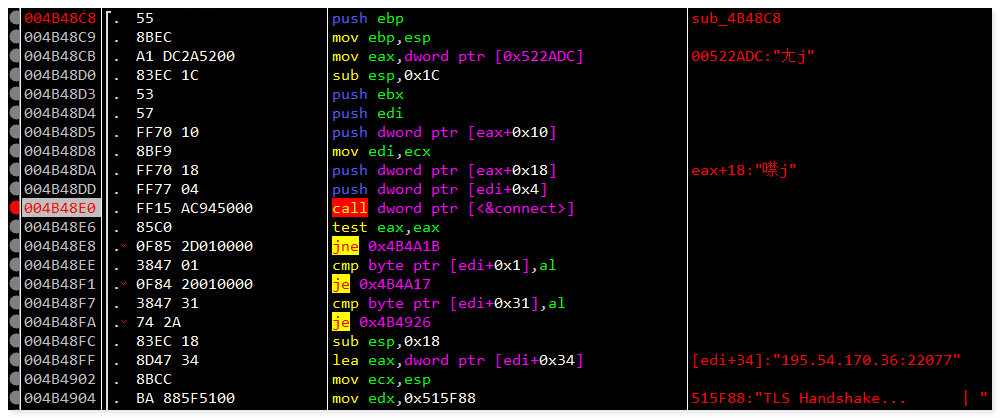Click the breakpoint circle at 004B48CB

tap(13, 56)
